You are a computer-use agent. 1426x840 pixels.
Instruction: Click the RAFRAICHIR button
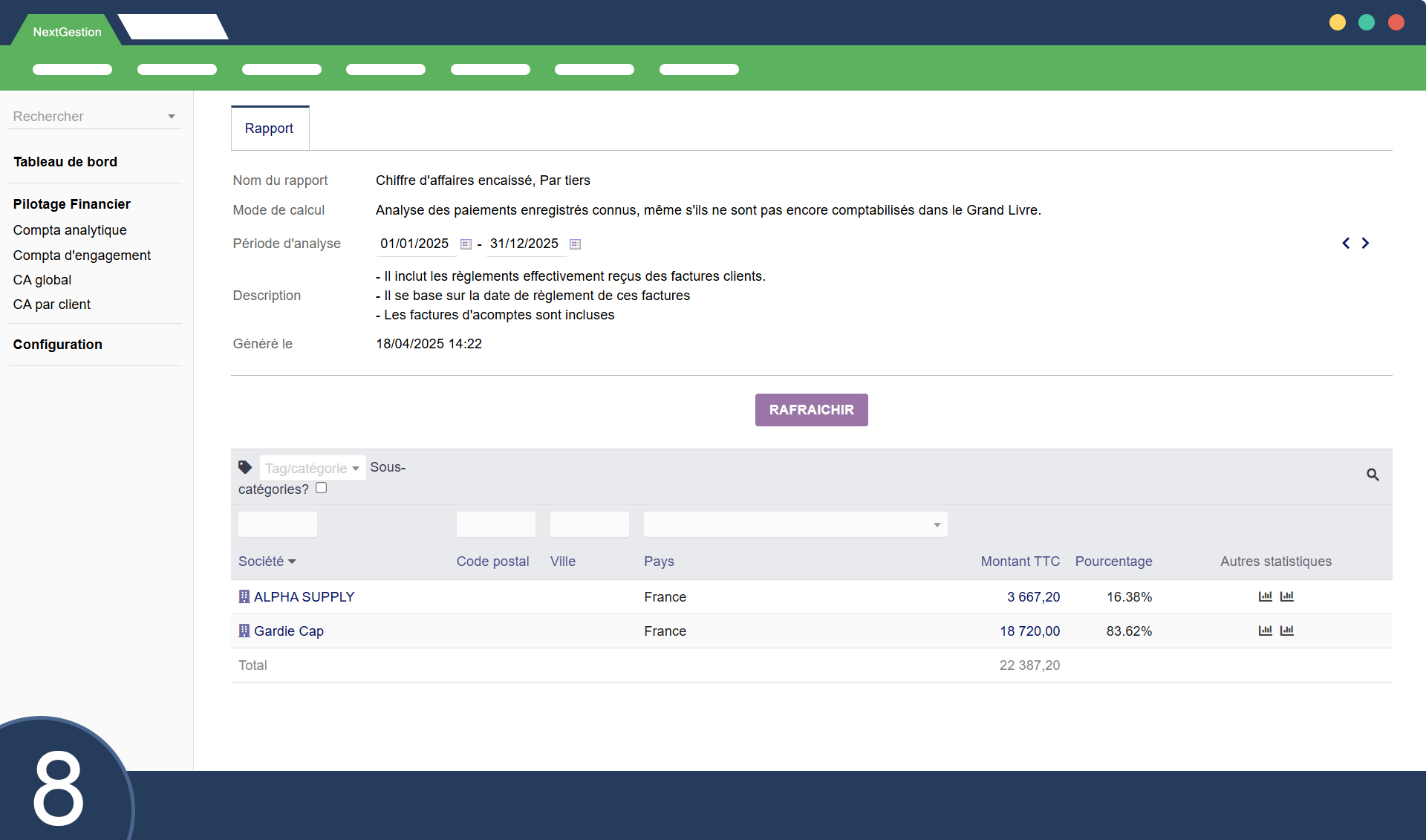(811, 410)
